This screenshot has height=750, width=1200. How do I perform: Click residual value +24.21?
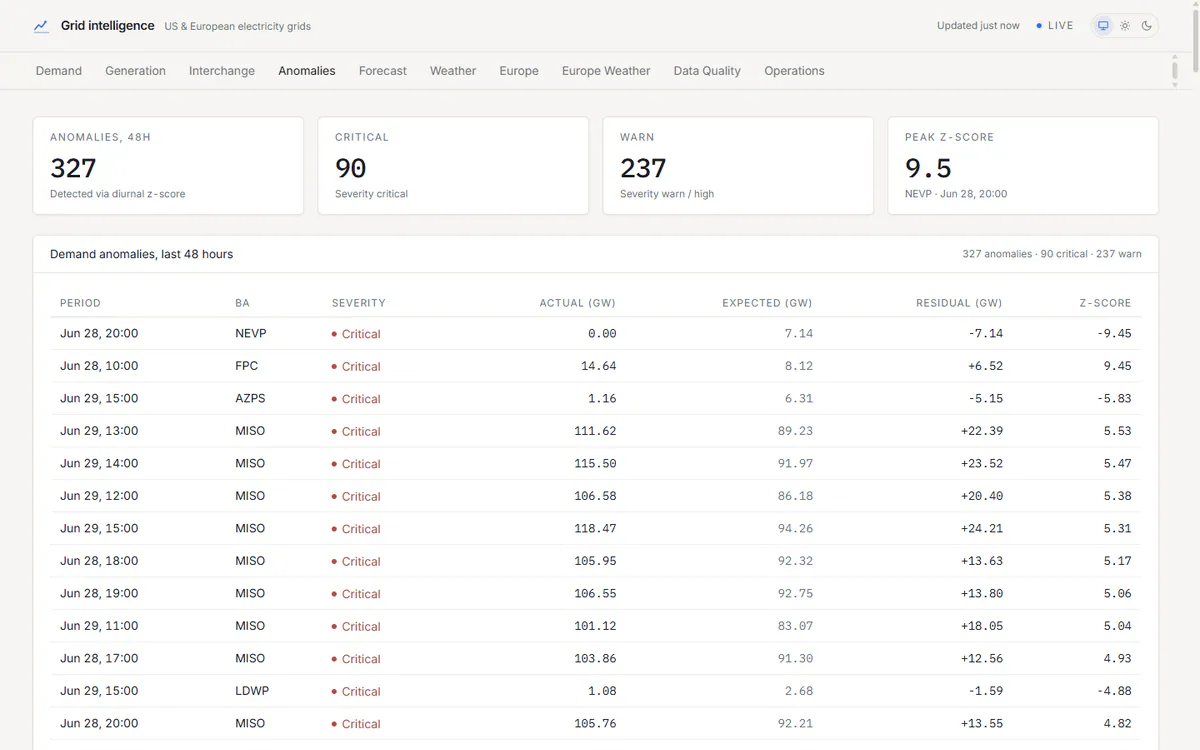point(982,529)
